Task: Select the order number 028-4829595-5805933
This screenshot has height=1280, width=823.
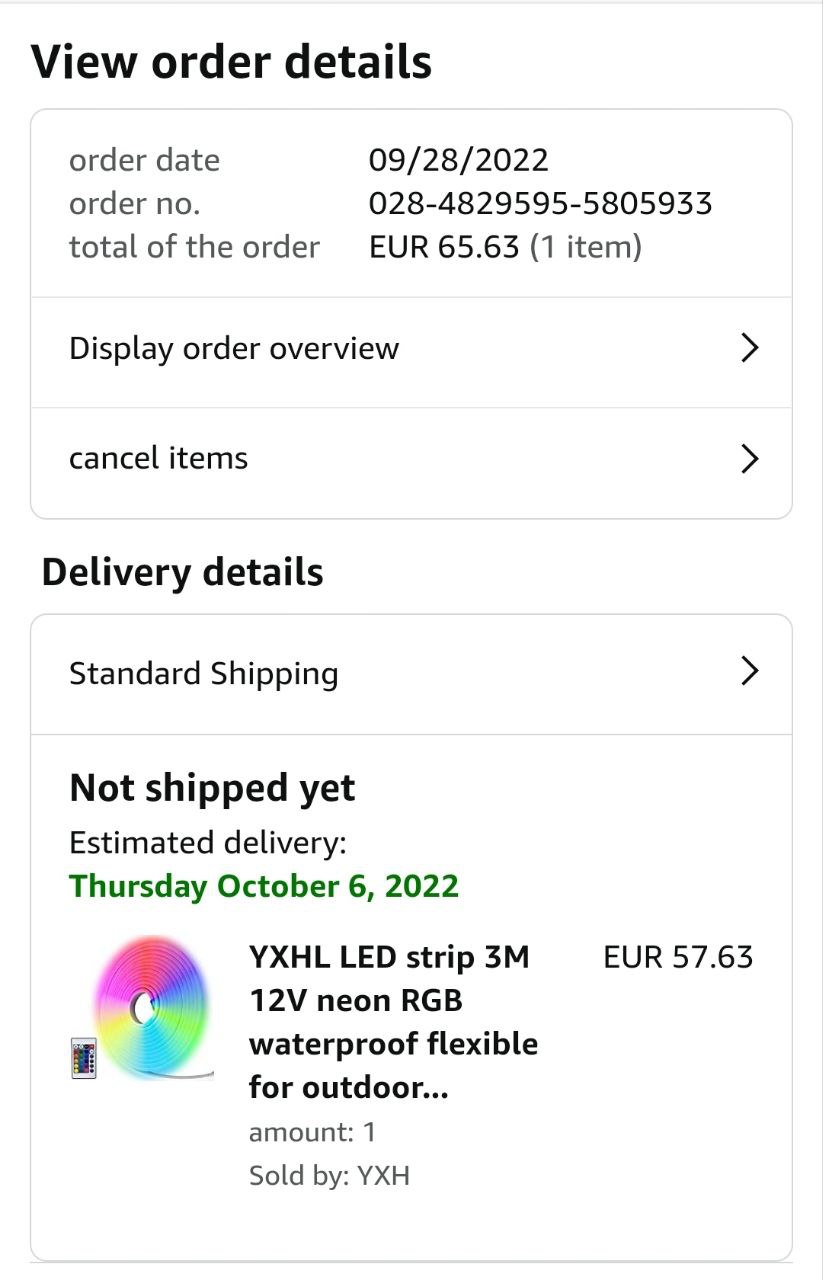Action: (540, 204)
